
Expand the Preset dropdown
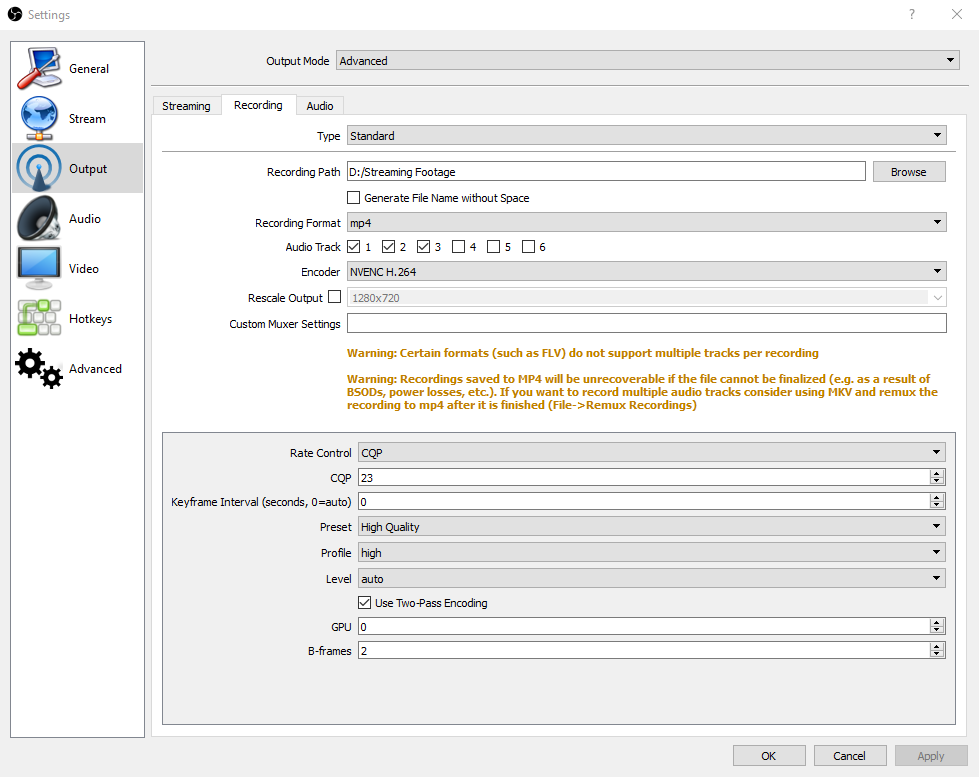click(652, 527)
